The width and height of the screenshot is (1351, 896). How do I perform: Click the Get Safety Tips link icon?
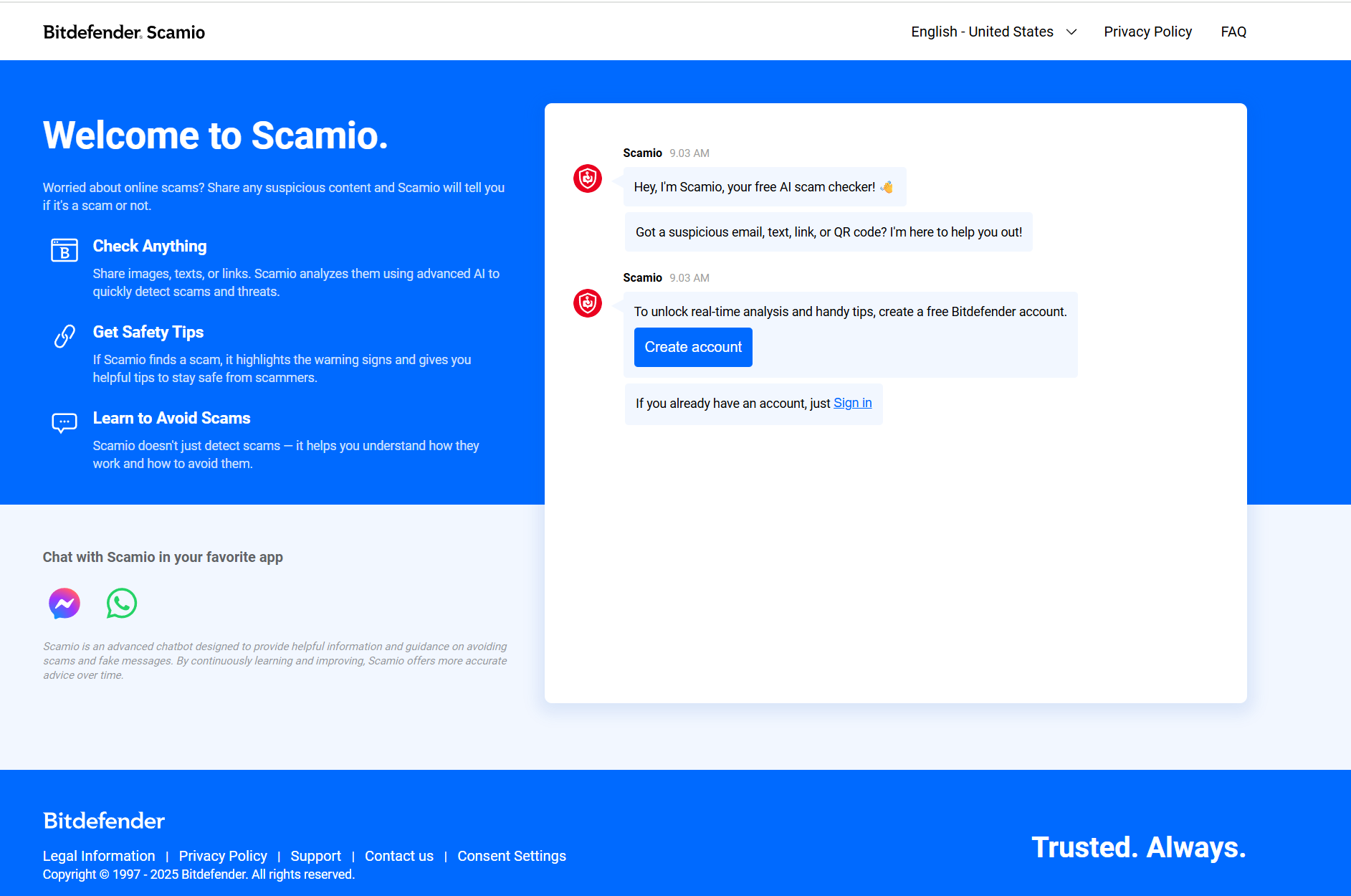tap(65, 336)
